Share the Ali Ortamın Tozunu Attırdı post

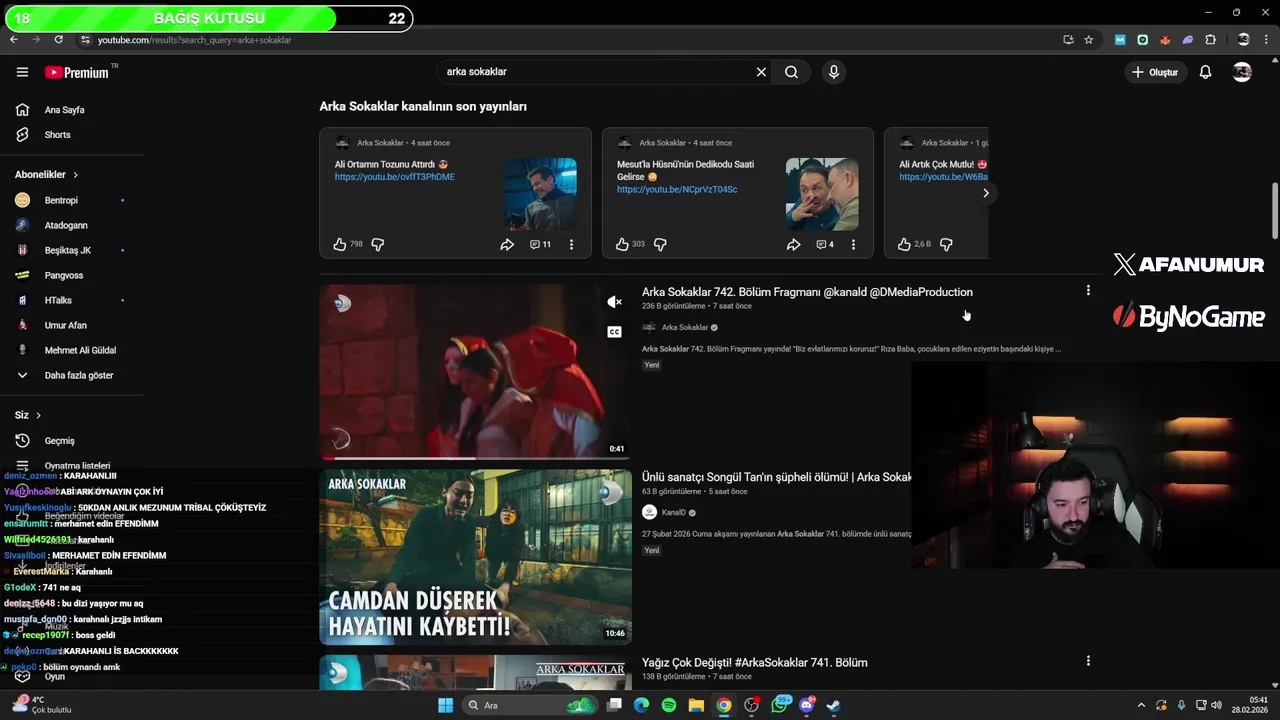[507, 244]
